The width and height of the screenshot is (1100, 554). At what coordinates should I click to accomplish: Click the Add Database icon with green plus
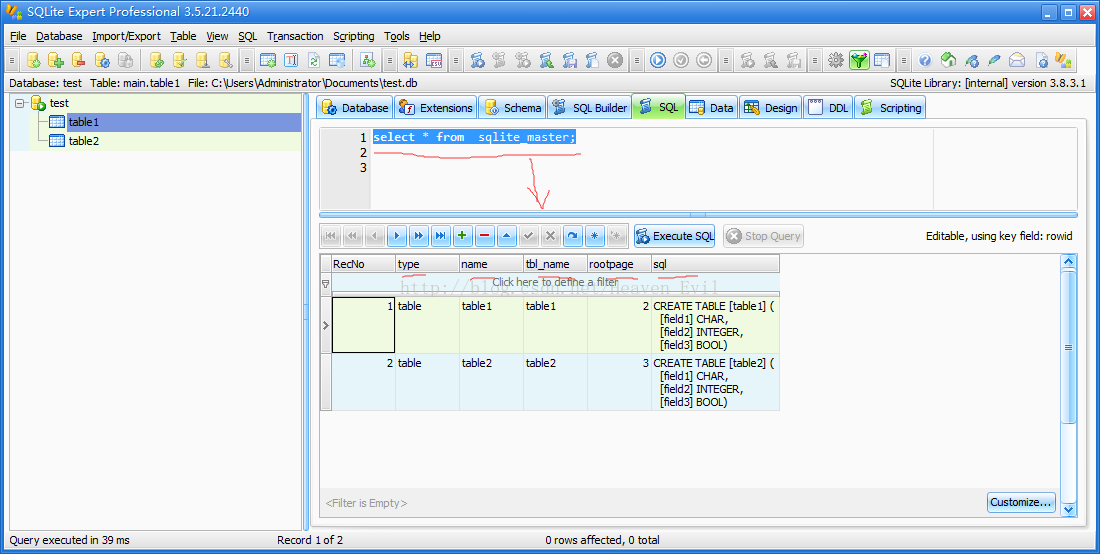point(55,60)
